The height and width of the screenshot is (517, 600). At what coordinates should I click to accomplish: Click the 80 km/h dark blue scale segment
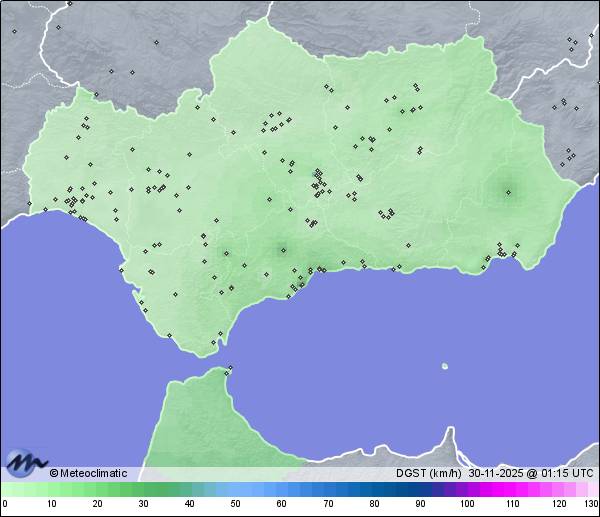coord(374,489)
